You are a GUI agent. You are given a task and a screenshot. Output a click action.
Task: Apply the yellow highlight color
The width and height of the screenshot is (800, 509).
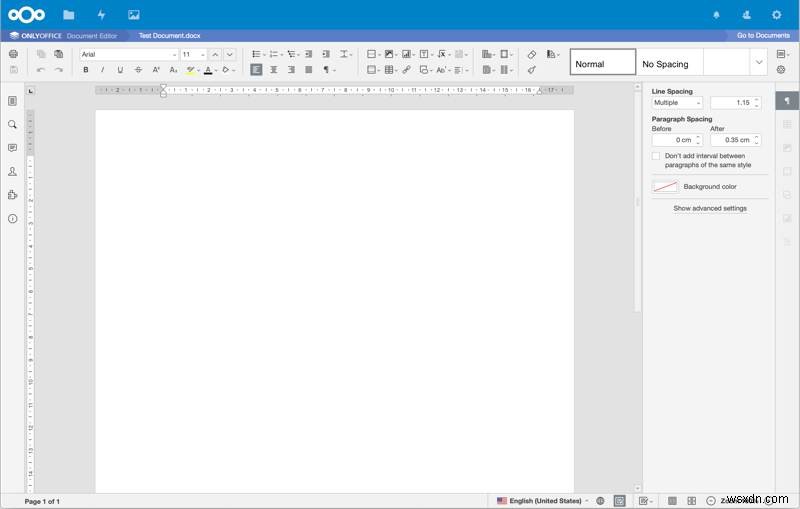pos(191,70)
